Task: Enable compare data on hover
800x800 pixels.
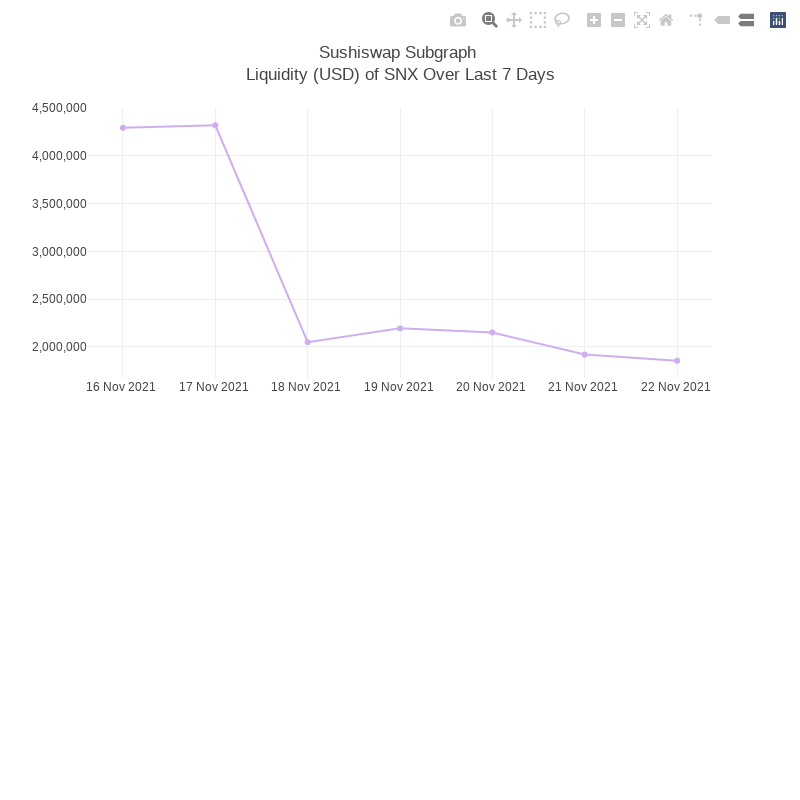Action: (746, 20)
